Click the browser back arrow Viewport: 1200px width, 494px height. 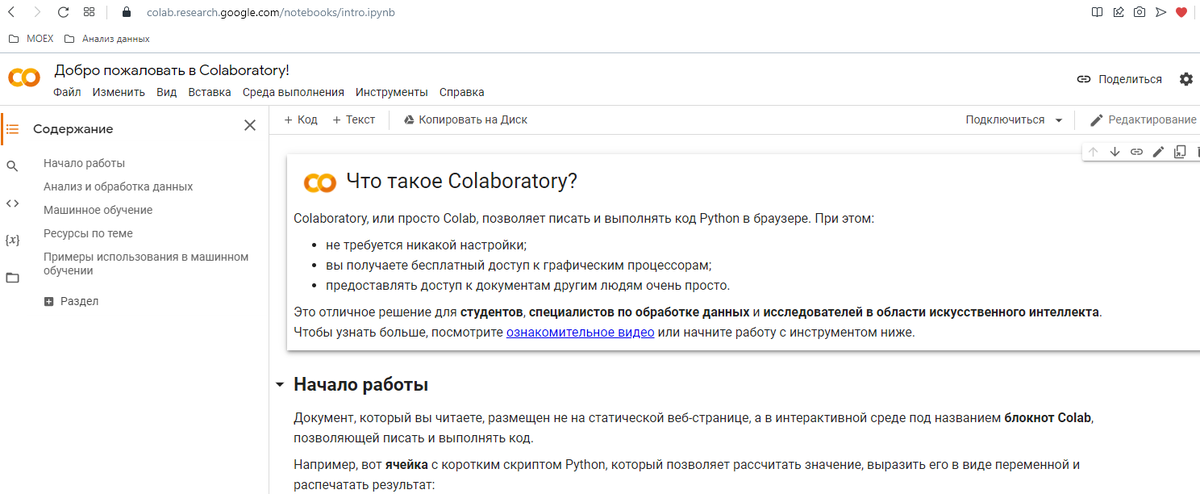tap(11, 13)
